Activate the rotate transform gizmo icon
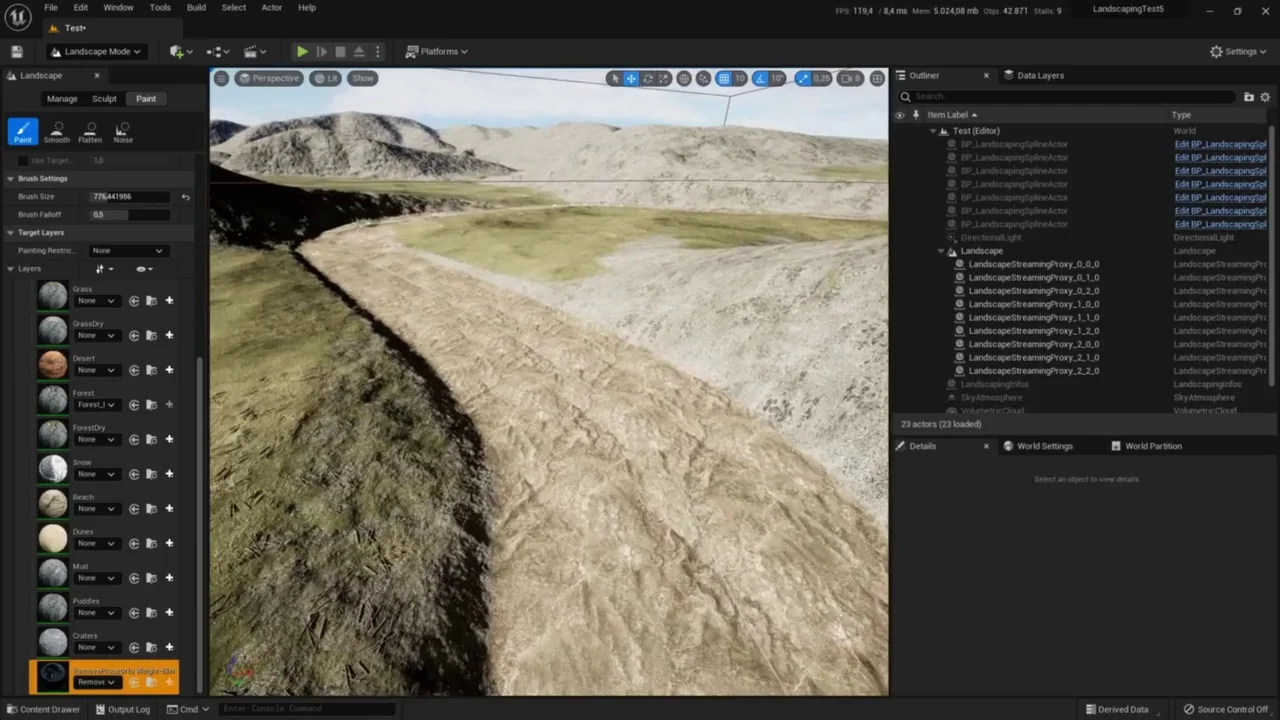The image size is (1280, 720). tap(647, 78)
